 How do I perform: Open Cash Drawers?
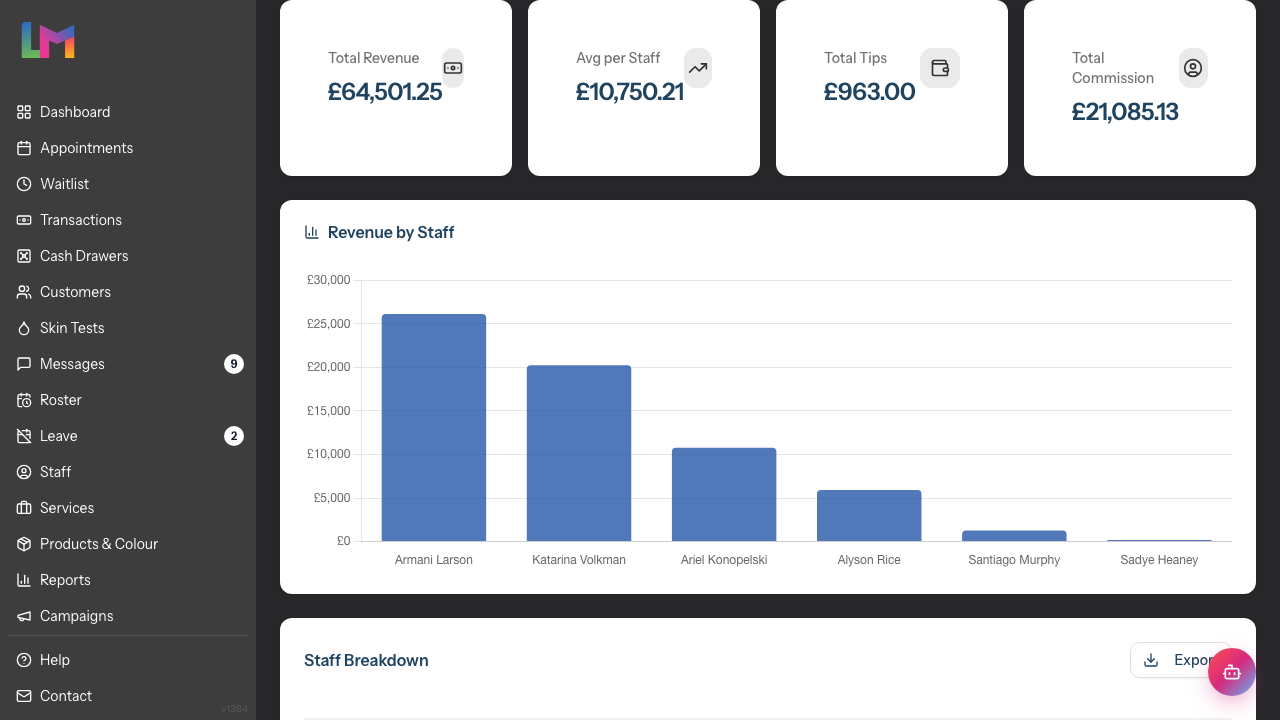pos(128,256)
